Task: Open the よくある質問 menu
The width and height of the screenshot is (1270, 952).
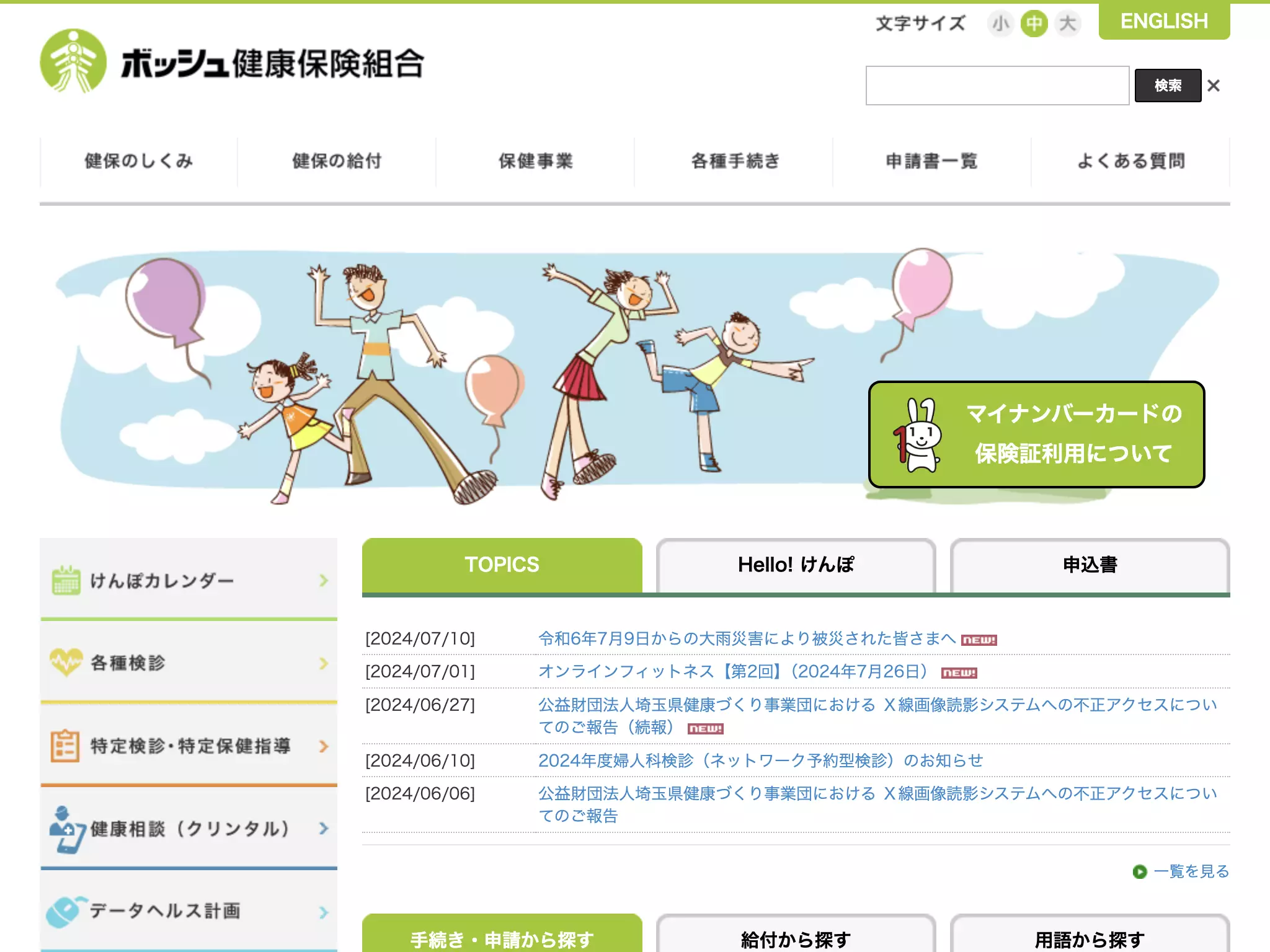Action: (1130, 161)
